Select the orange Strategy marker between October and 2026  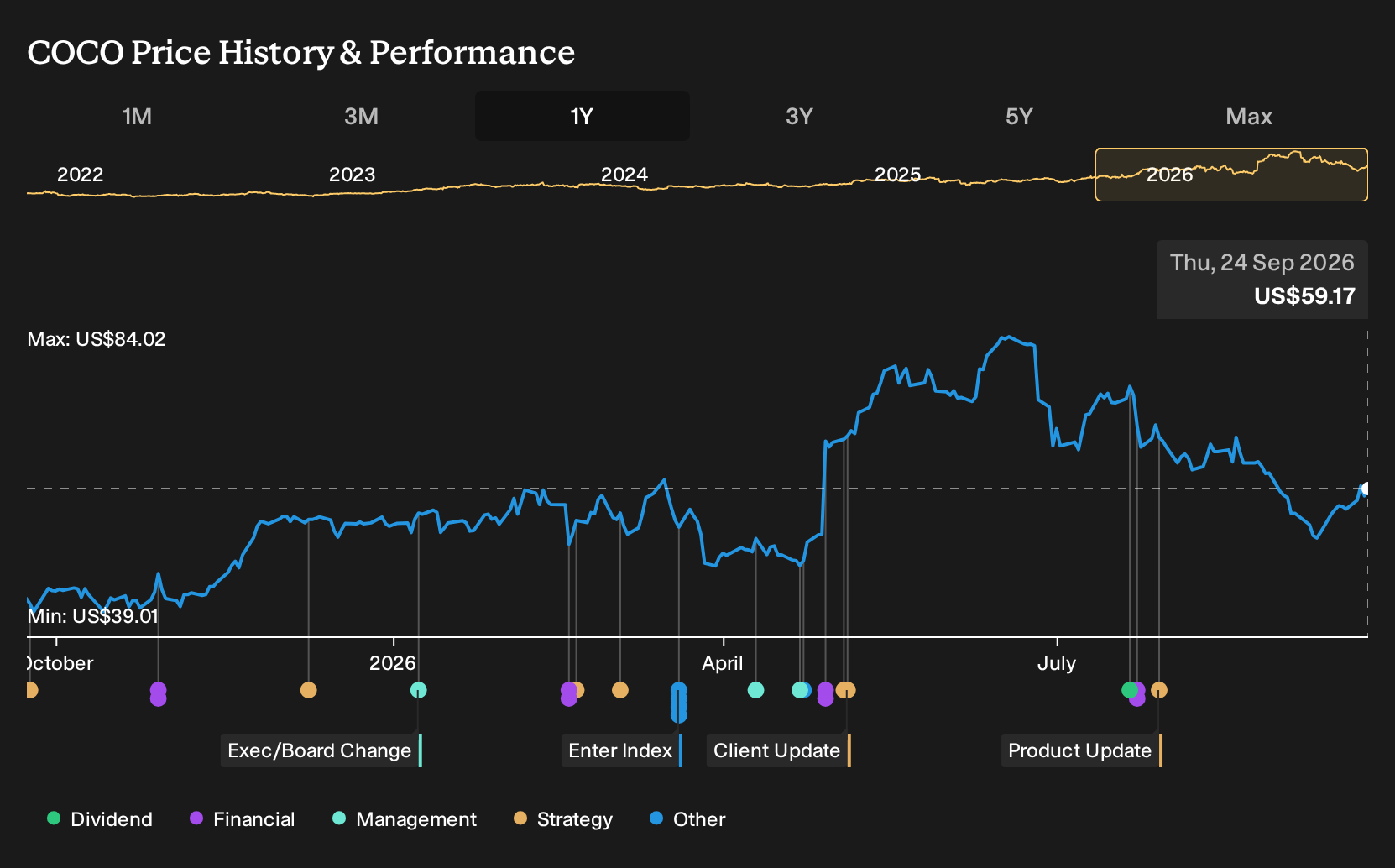click(x=308, y=690)
